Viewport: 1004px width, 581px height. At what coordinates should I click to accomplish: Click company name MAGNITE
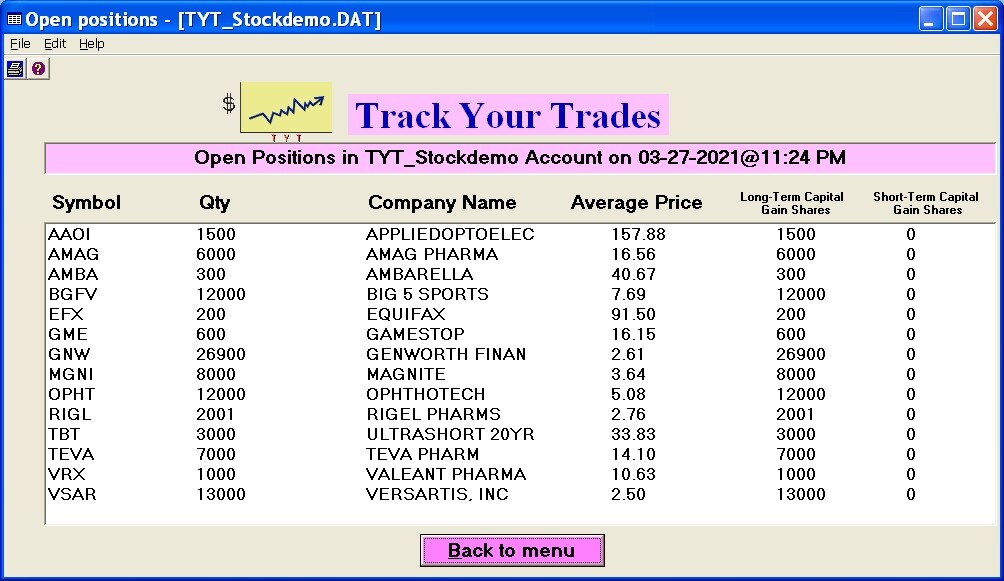coord(406,374)
